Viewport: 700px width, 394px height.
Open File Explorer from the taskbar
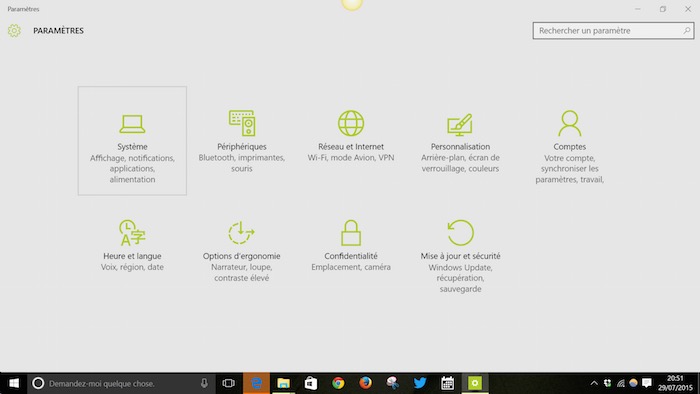point(283,383)
